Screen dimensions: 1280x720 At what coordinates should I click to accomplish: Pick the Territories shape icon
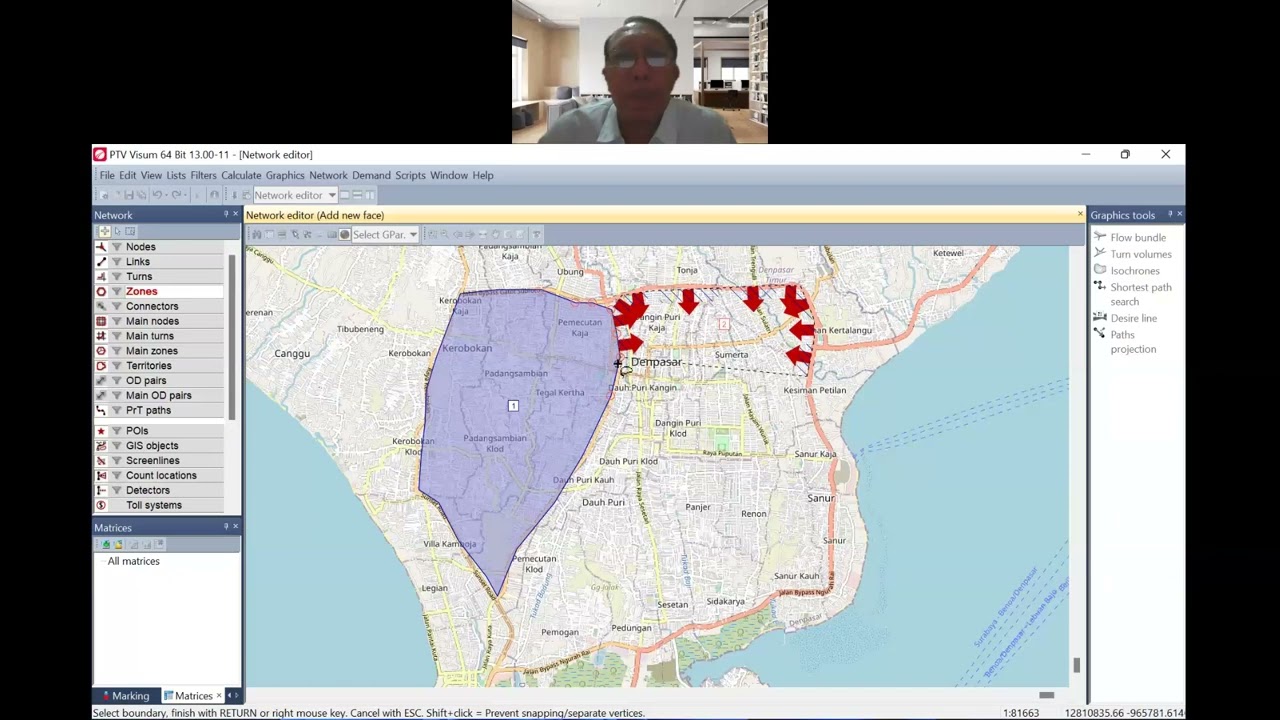(x=101, y=366)
